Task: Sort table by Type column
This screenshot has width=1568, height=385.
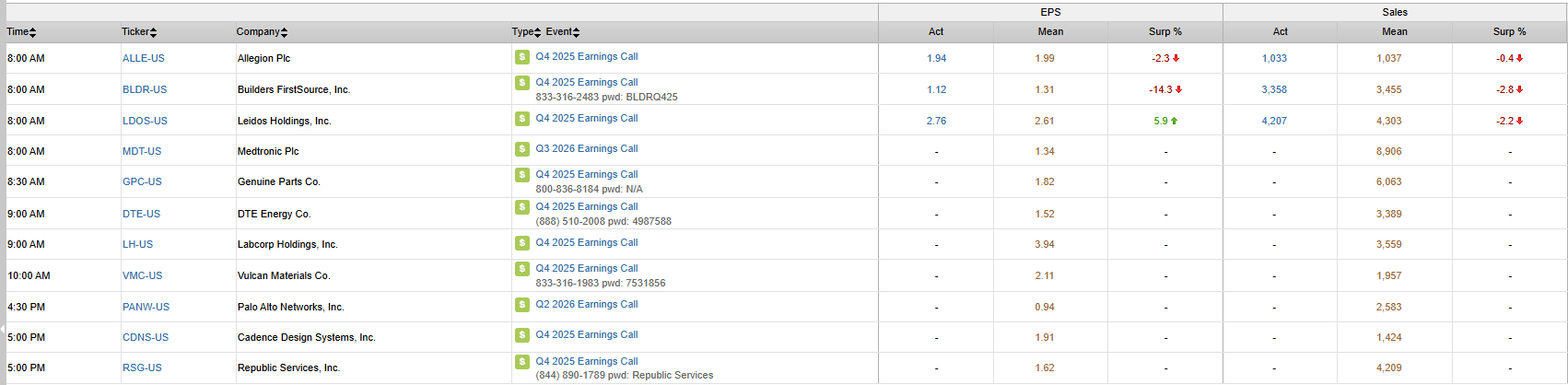Action: point(526,32)
